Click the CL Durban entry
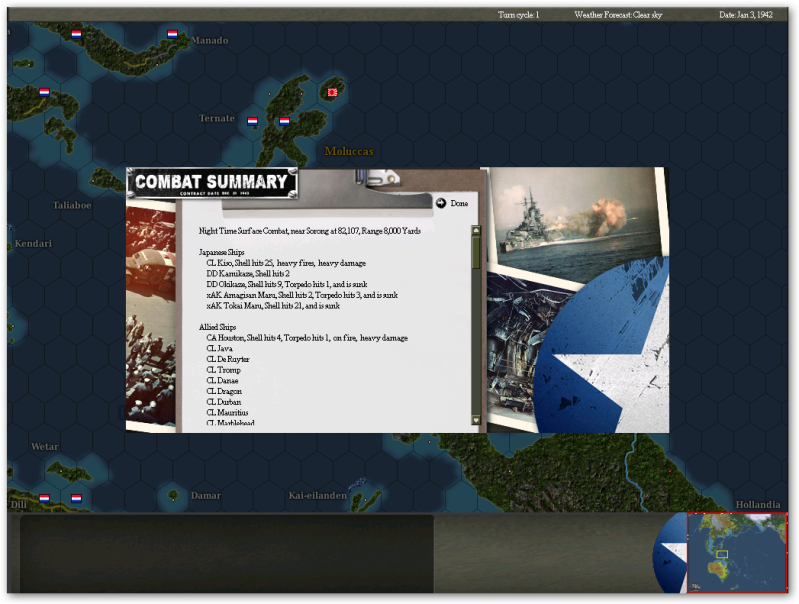This screenshot has height=604, width=799. [x=224, y=402]
